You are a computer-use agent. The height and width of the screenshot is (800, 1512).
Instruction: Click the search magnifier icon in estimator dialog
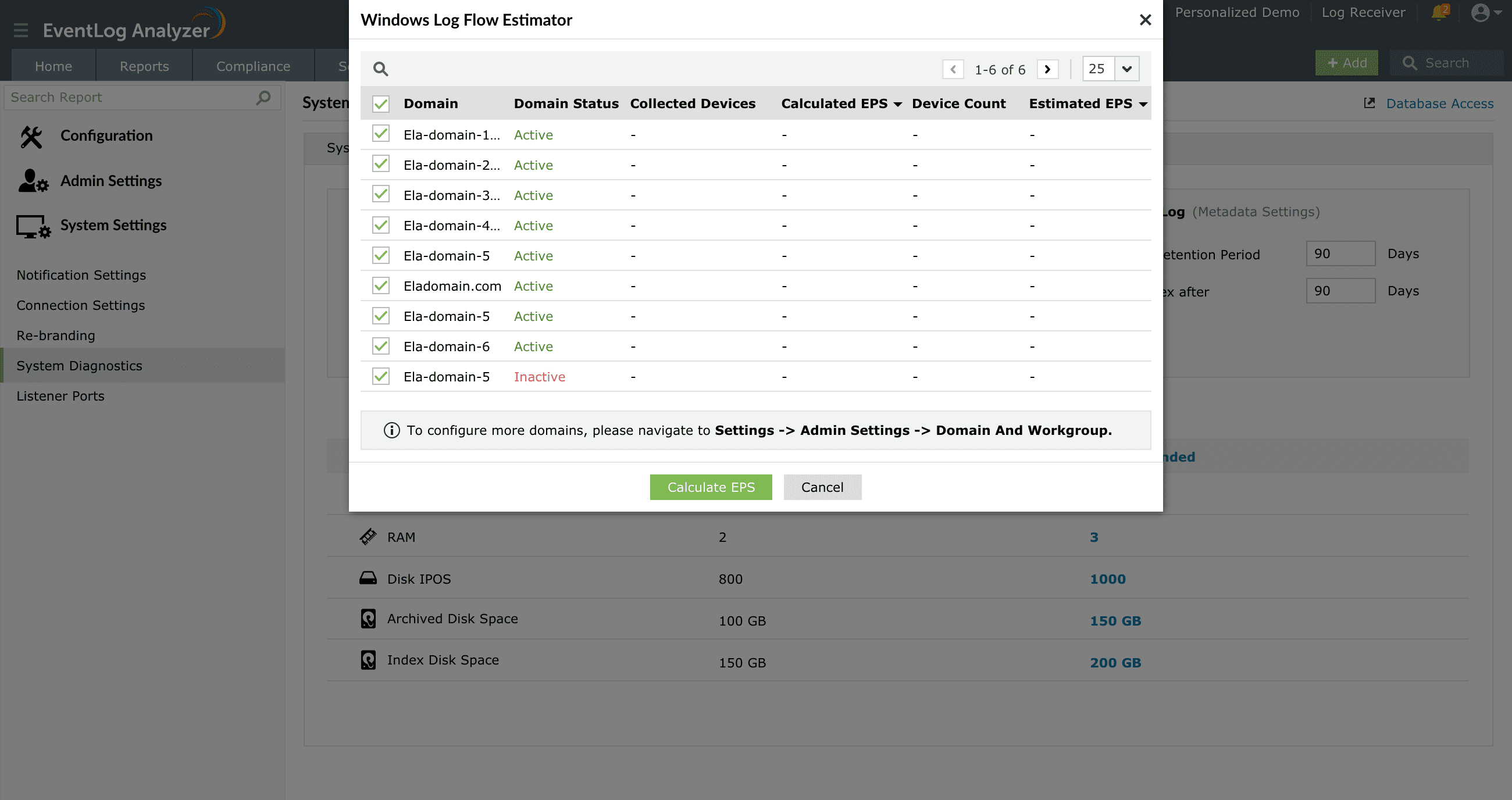click(x=380, y=69)
